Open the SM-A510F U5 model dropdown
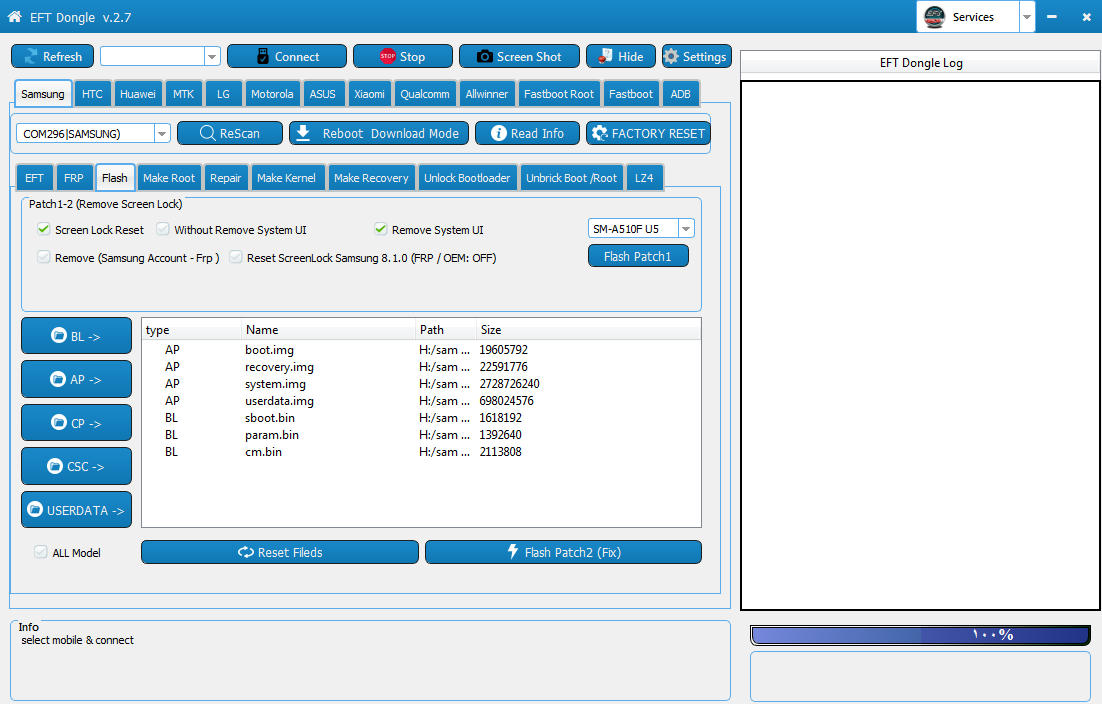This screenshot has height=704, width=1102. point(686,228)
